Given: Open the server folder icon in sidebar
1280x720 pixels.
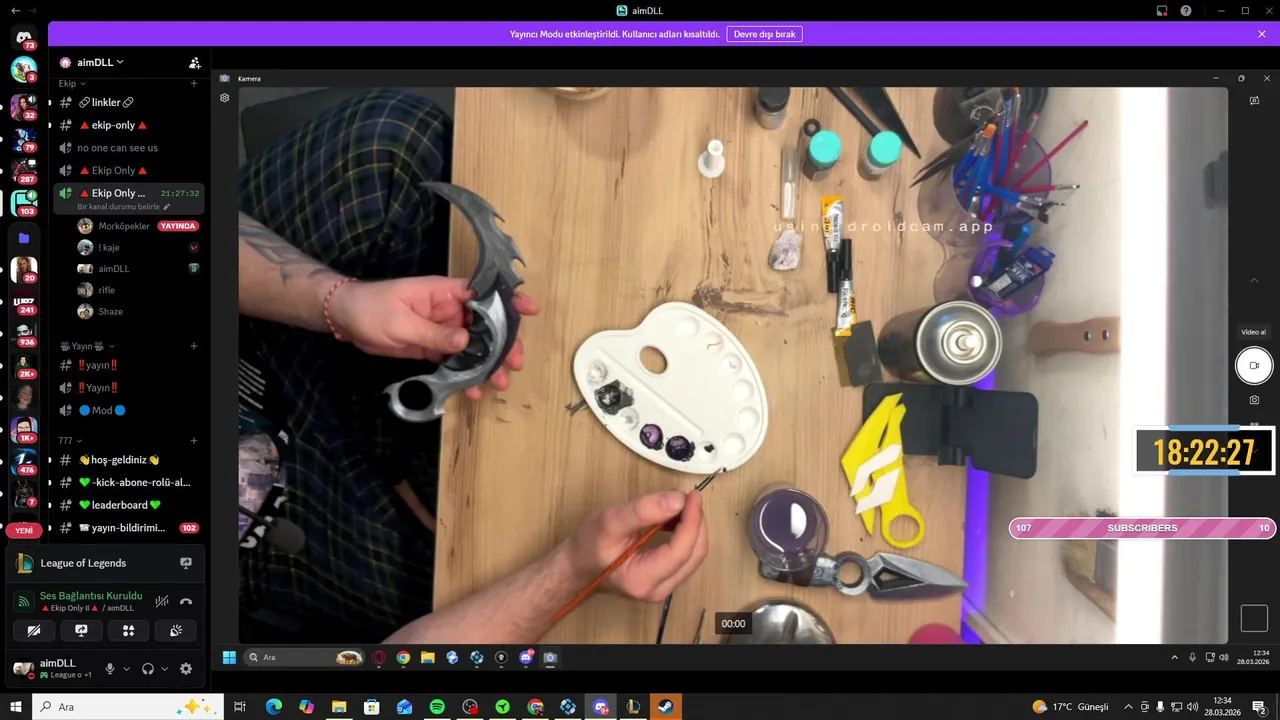Looking at the screenshot, I should pyautogui.click(x=24, y=238).
